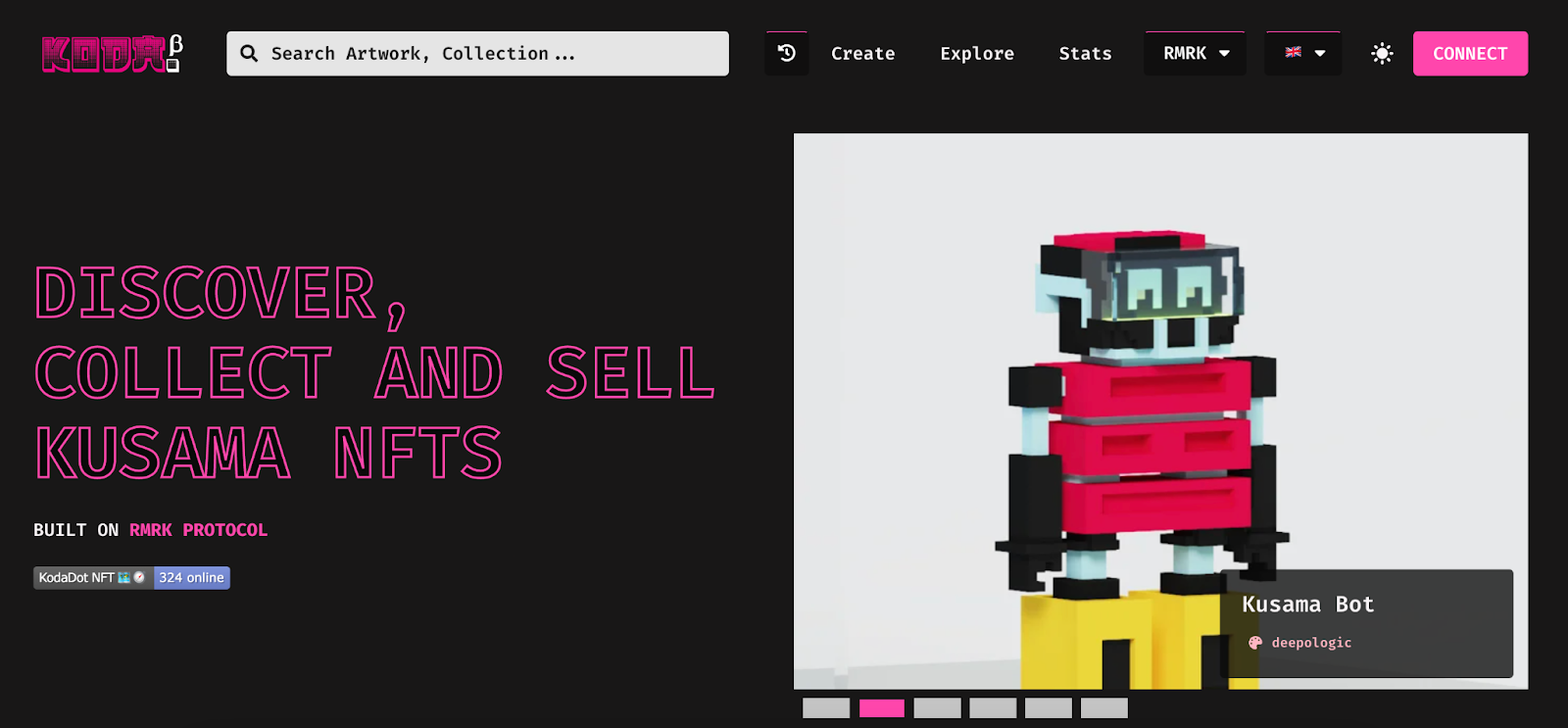Select the first carousel slide indicator

(826, 707)
